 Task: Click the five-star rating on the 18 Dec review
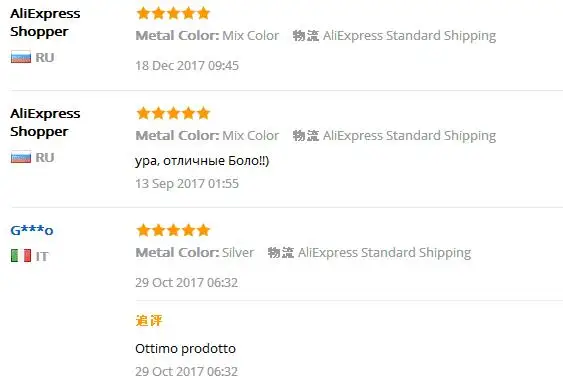[173, 13]
